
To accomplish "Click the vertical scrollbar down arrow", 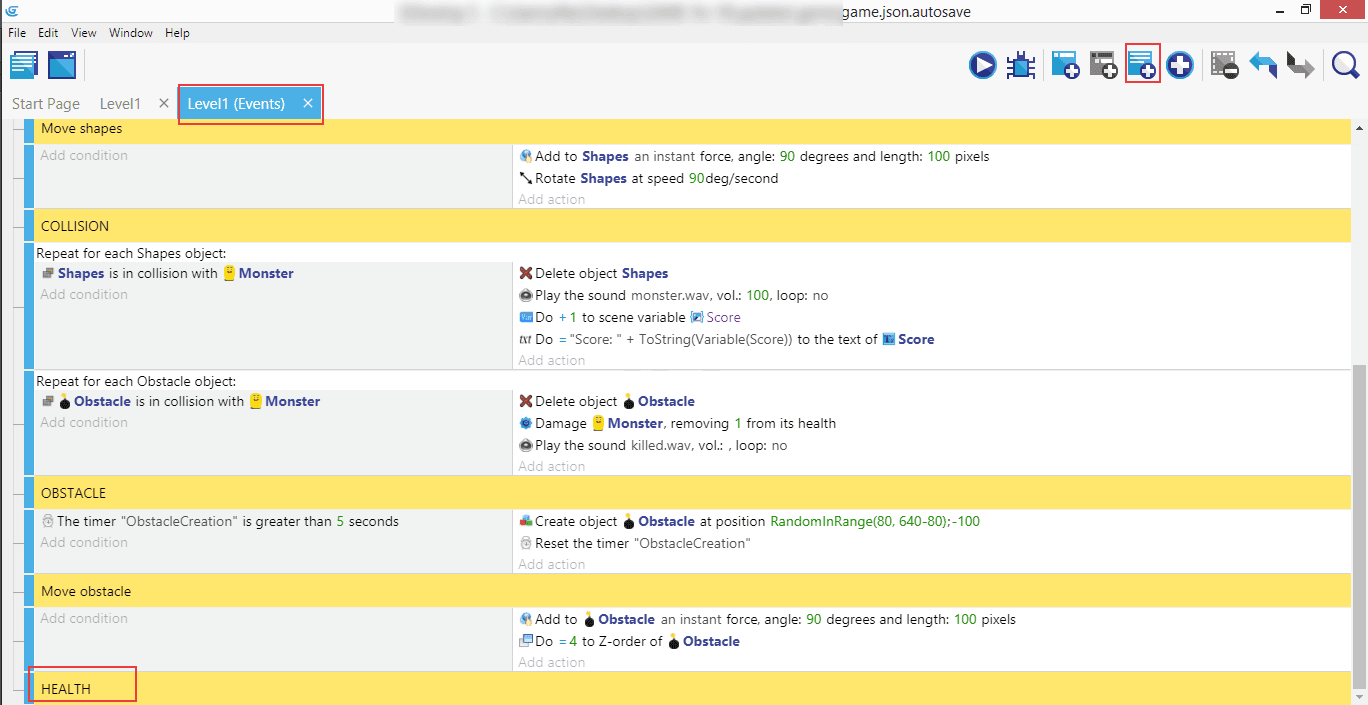I will click(1358, 697).
